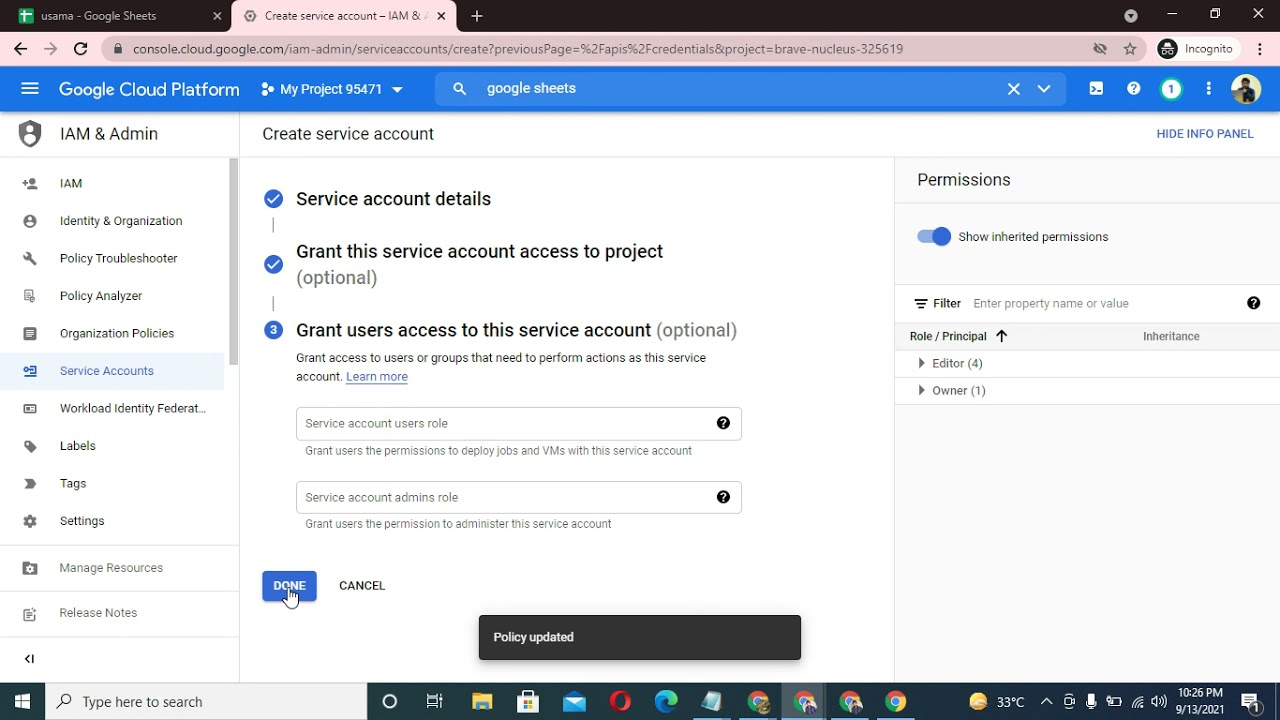The image size is (1280, 720).
Task: Click the Windows taskbar search box
Action: 207,701
